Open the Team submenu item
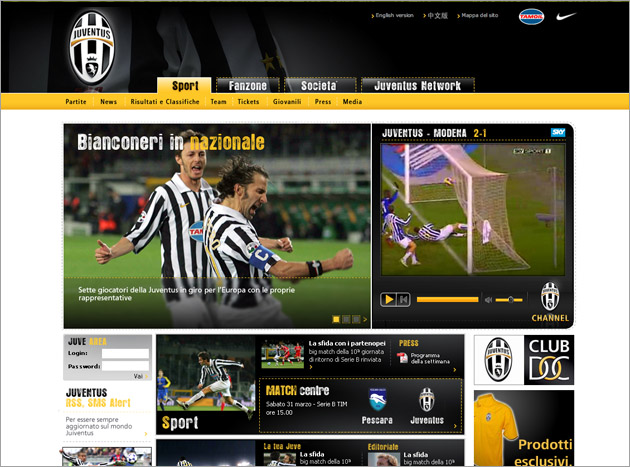 coord(218,102)
